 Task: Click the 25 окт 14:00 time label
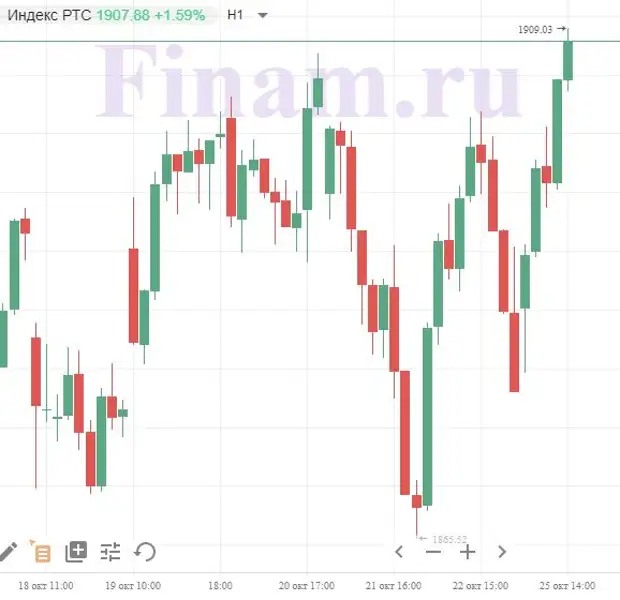point(566,585)
